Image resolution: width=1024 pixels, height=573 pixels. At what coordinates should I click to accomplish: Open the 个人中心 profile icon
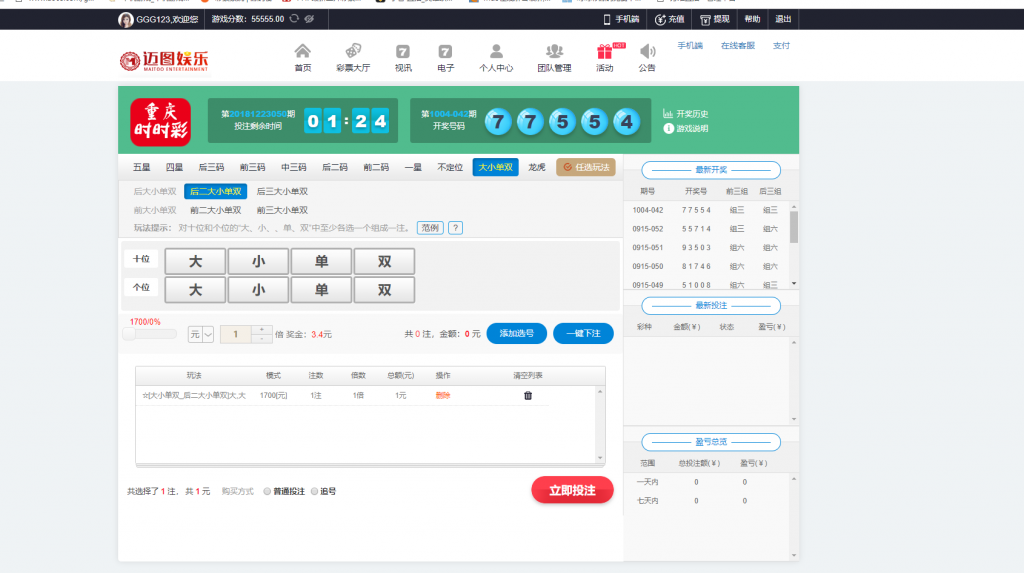496,52
